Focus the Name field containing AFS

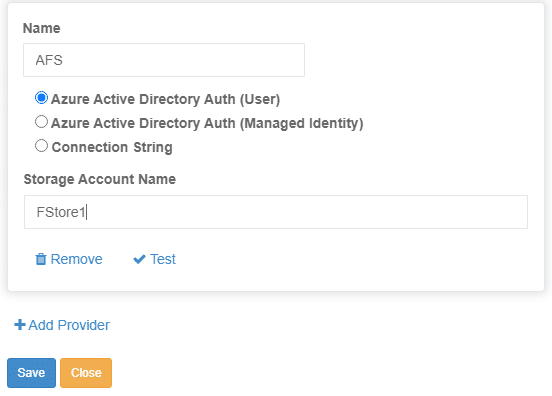[164, 60]
